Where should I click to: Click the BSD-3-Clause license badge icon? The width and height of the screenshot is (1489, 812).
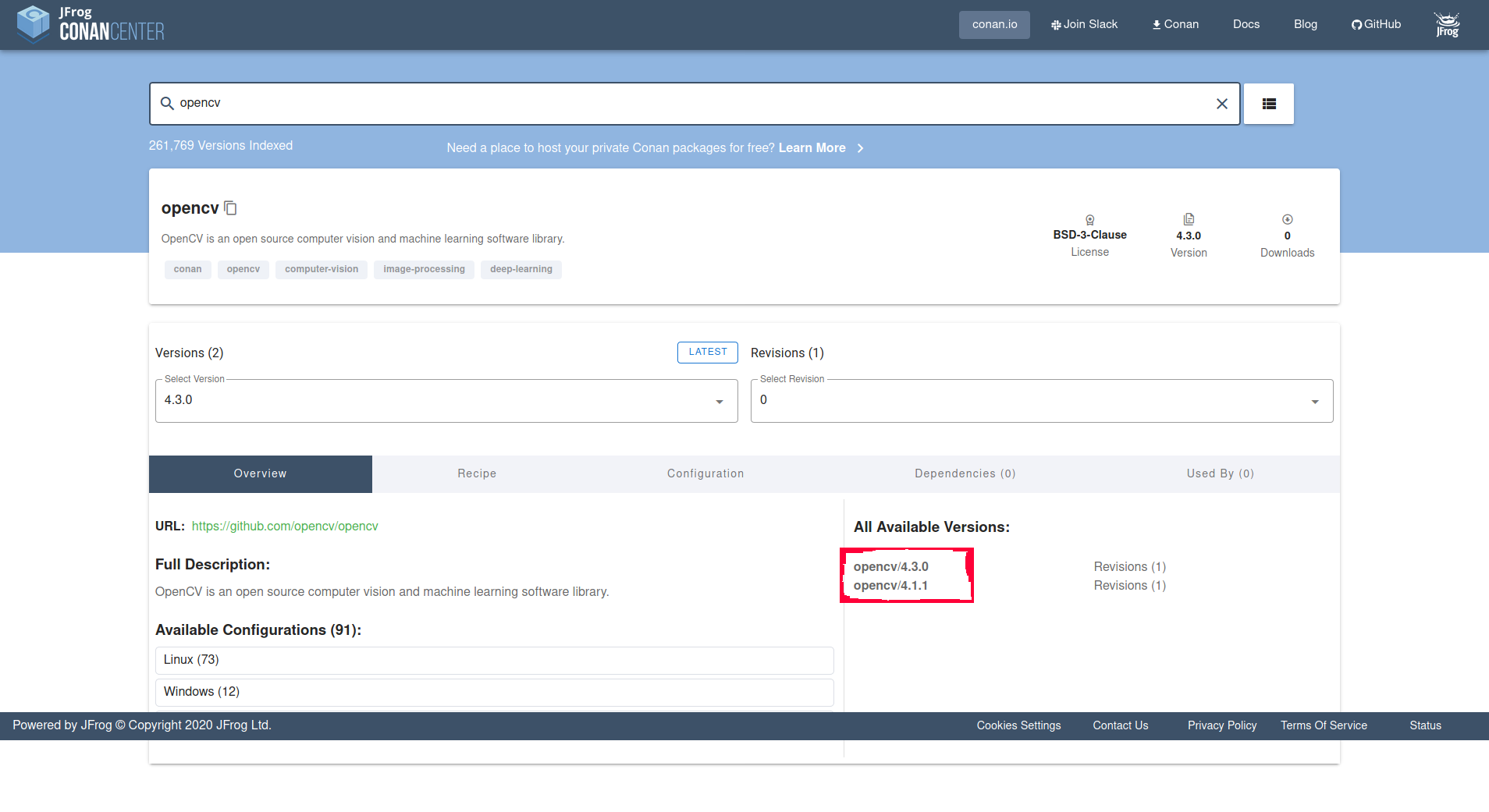click(x=1089, y=219)
